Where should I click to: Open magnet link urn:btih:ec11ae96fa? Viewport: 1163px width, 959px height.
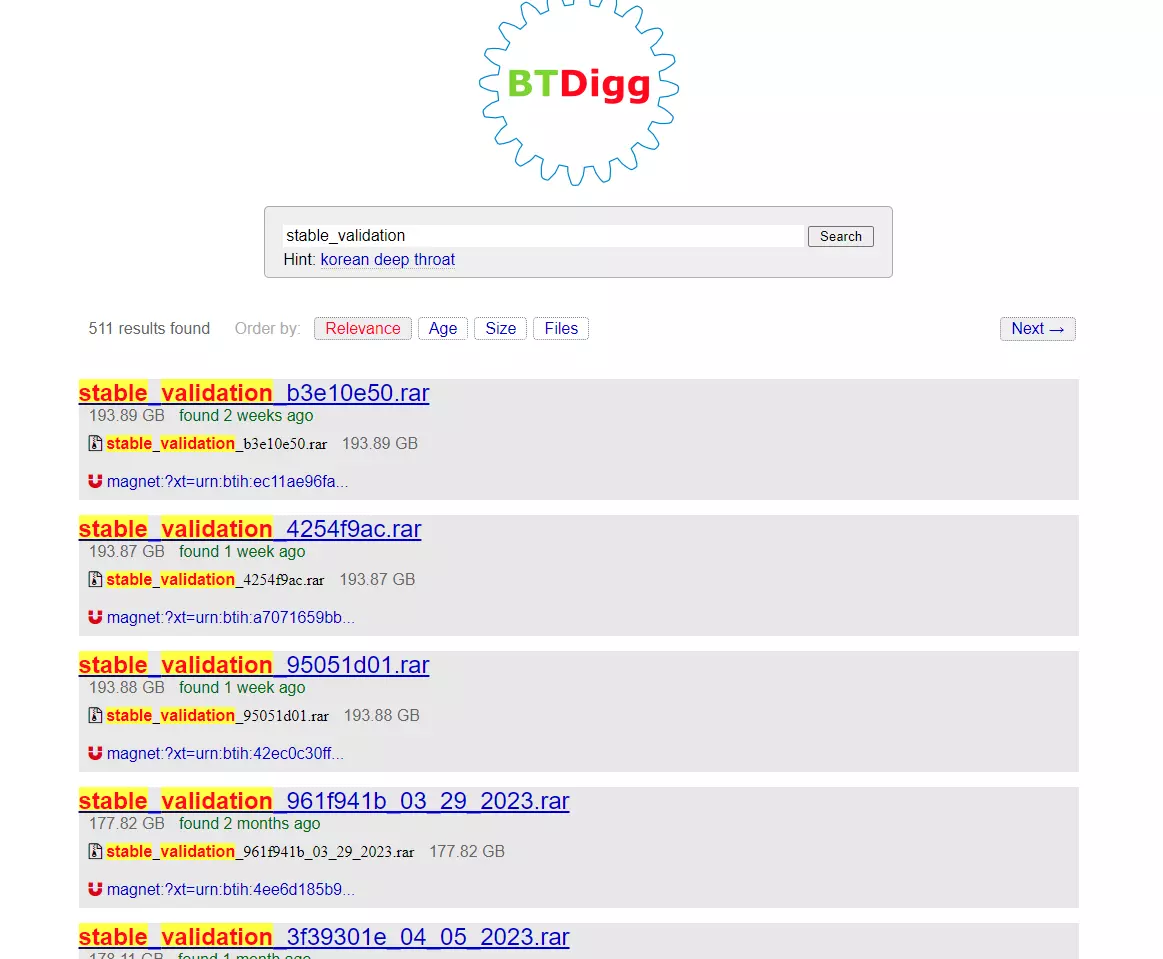(227, 481)
